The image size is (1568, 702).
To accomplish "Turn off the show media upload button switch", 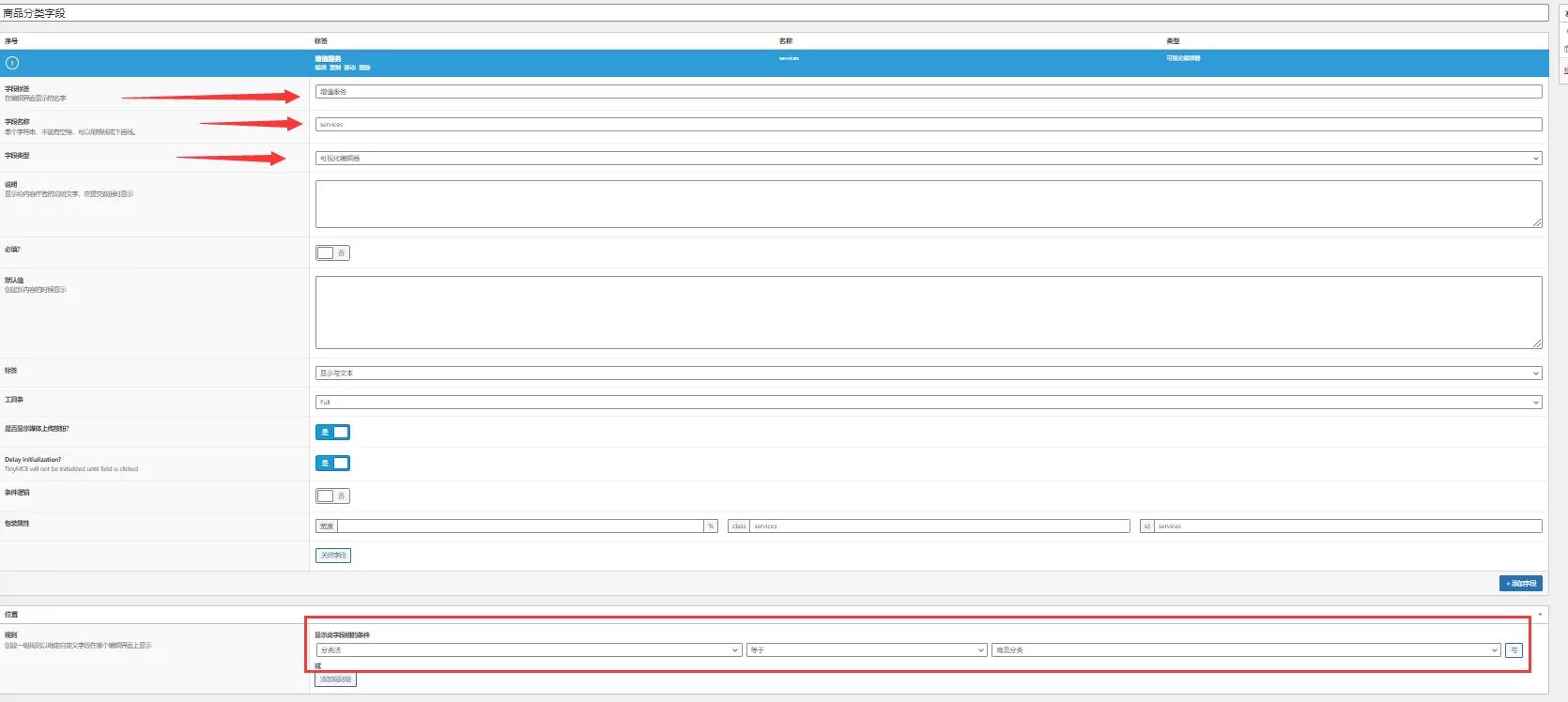I will [x=332, y=433].
